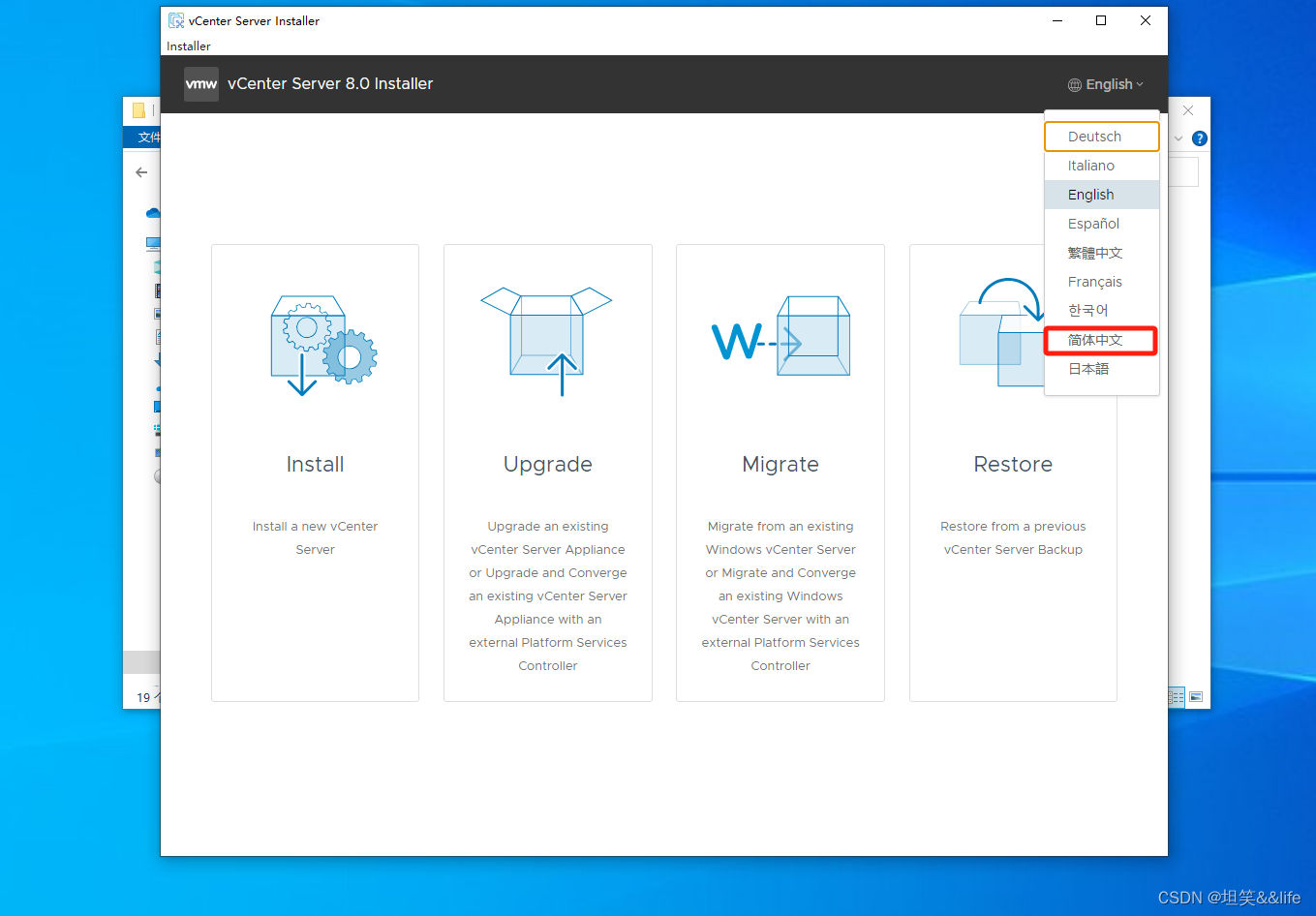1316x916 pixels.
Task: Select Français language
Action: tap(1102, 282)
